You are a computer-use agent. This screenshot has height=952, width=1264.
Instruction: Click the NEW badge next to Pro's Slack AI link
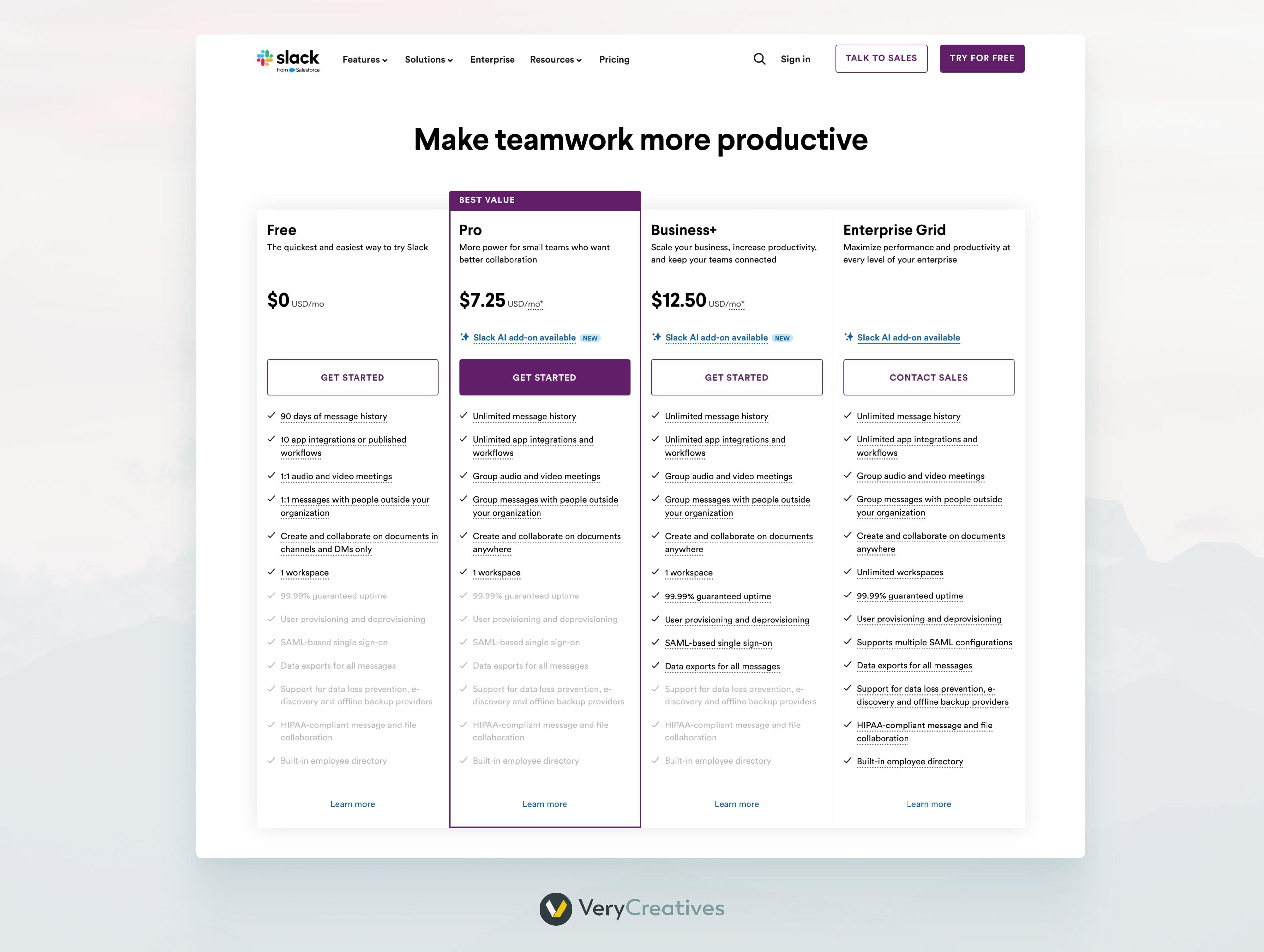pyautogui.click(x=590, y=338)
